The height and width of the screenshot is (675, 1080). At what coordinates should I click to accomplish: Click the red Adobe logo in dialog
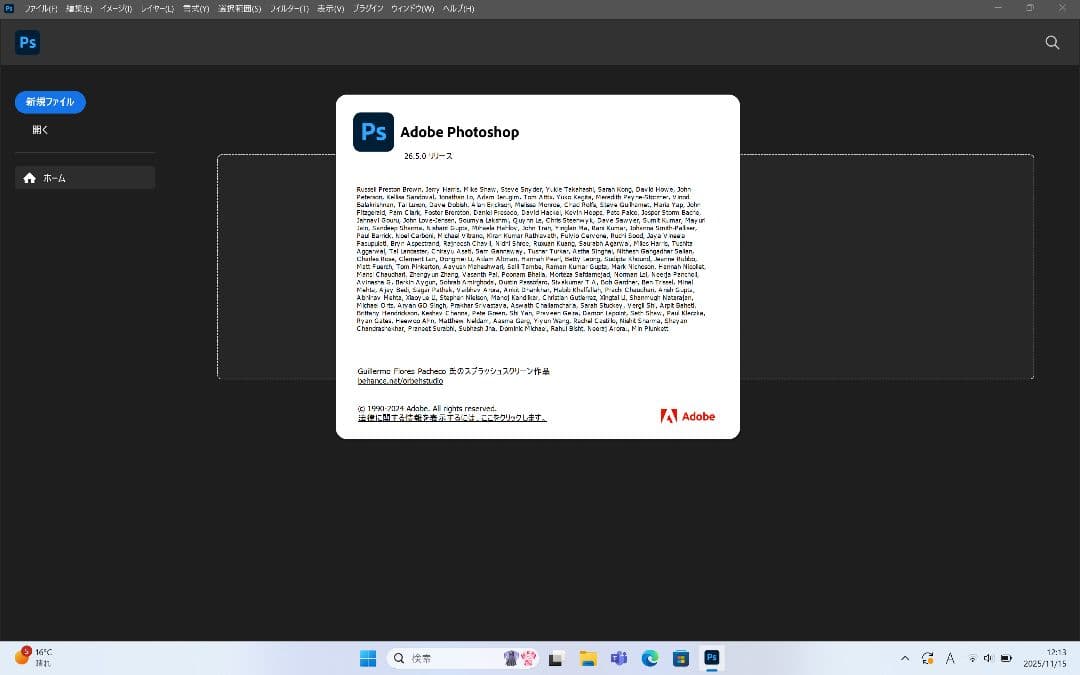pyautogui.click(x=688, y=416)
